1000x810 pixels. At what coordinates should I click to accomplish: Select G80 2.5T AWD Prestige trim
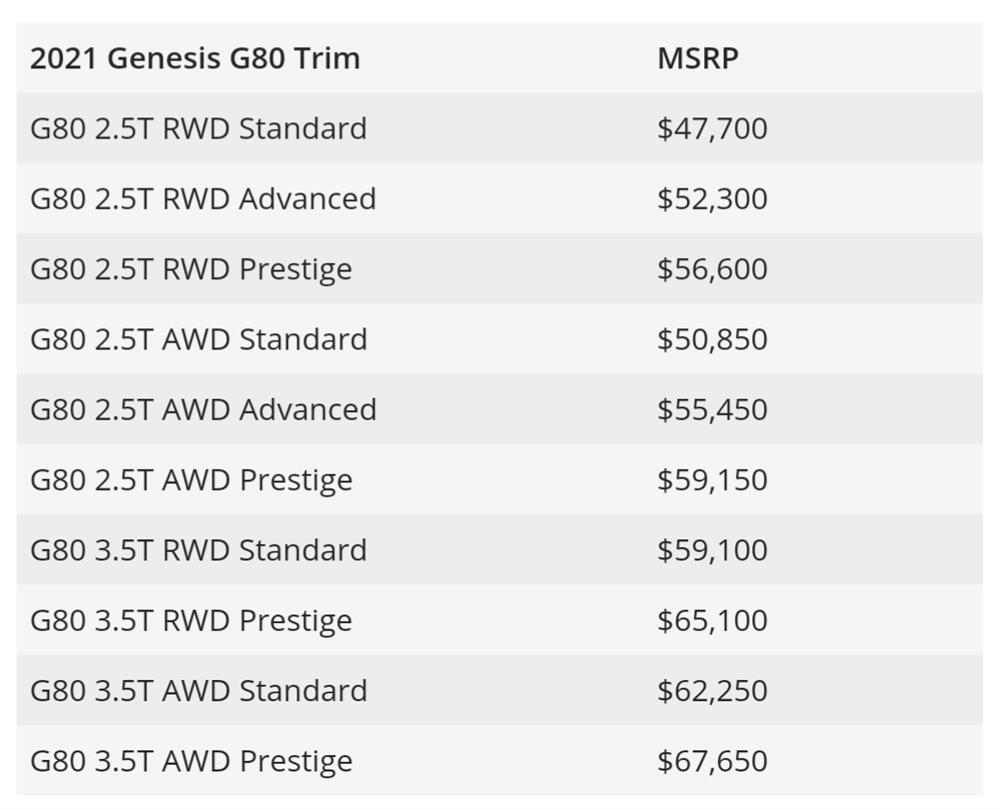pos(191,481)
